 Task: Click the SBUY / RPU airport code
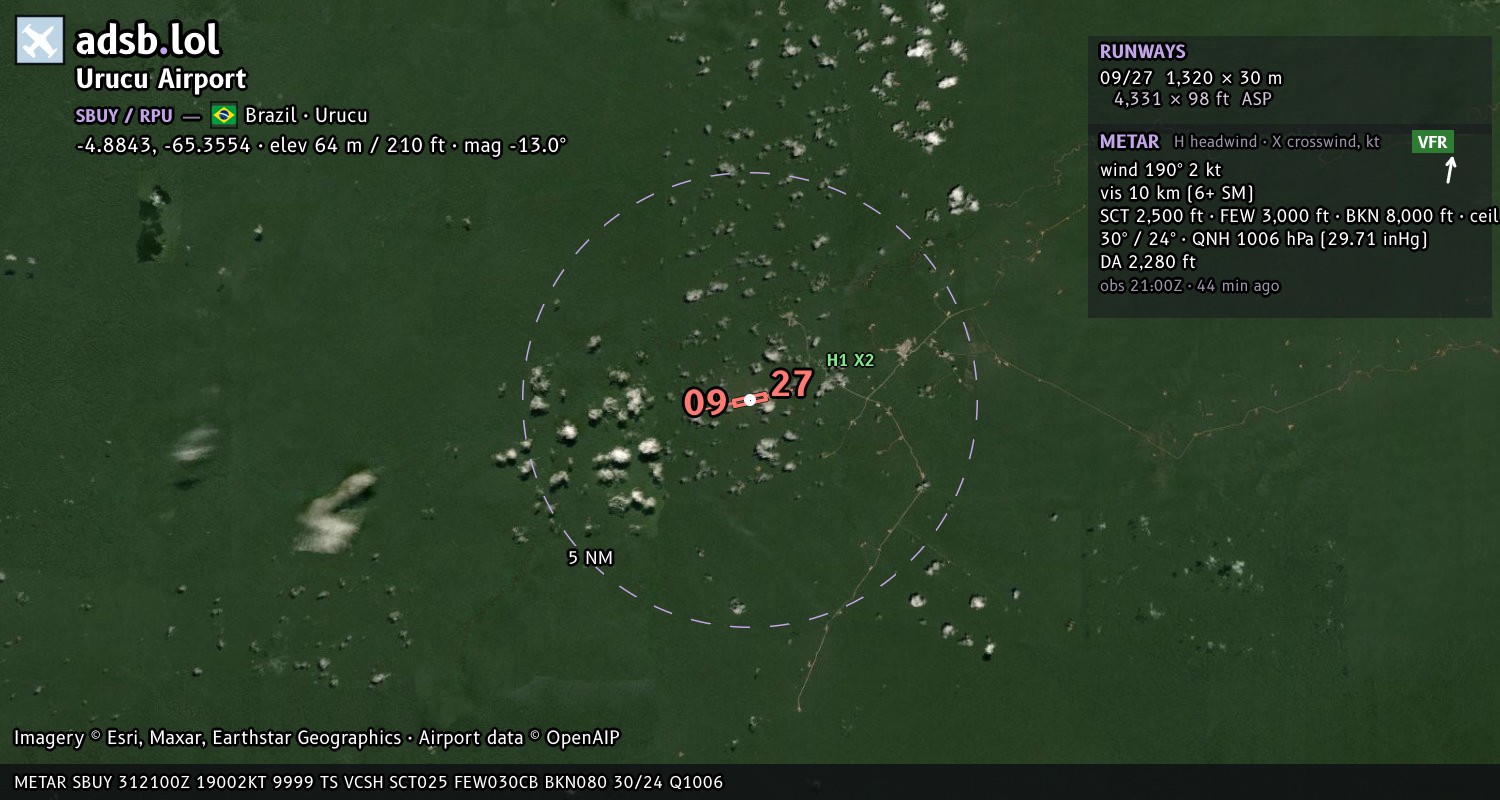click(124, 115)
